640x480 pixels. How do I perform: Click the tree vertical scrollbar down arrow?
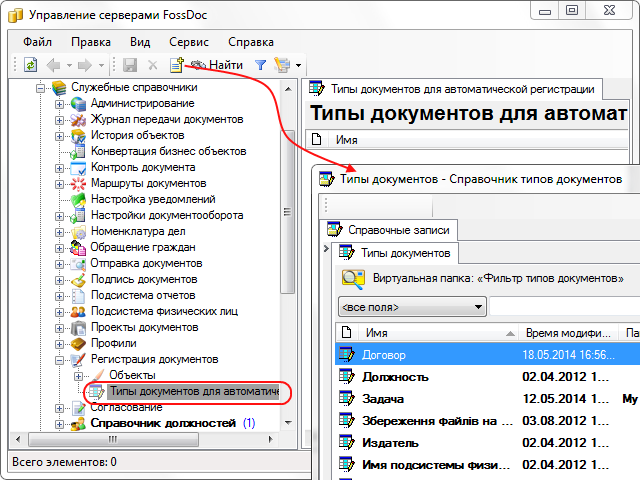point(288,423)
